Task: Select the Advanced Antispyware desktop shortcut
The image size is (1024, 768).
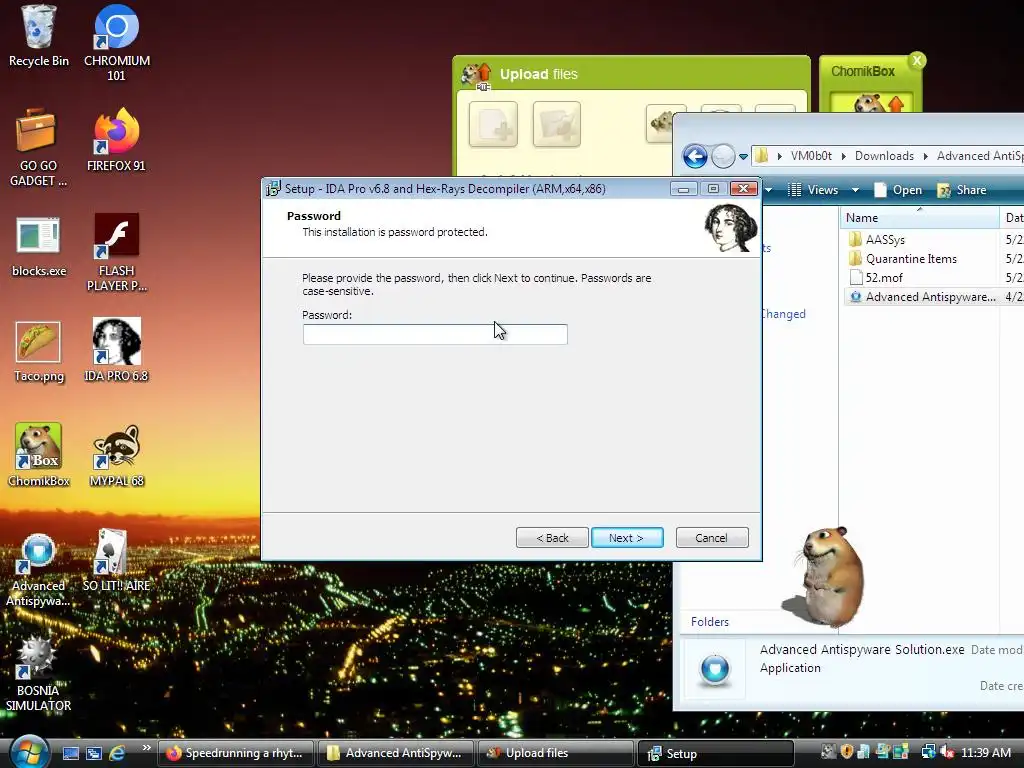Action: pos(38,568)
